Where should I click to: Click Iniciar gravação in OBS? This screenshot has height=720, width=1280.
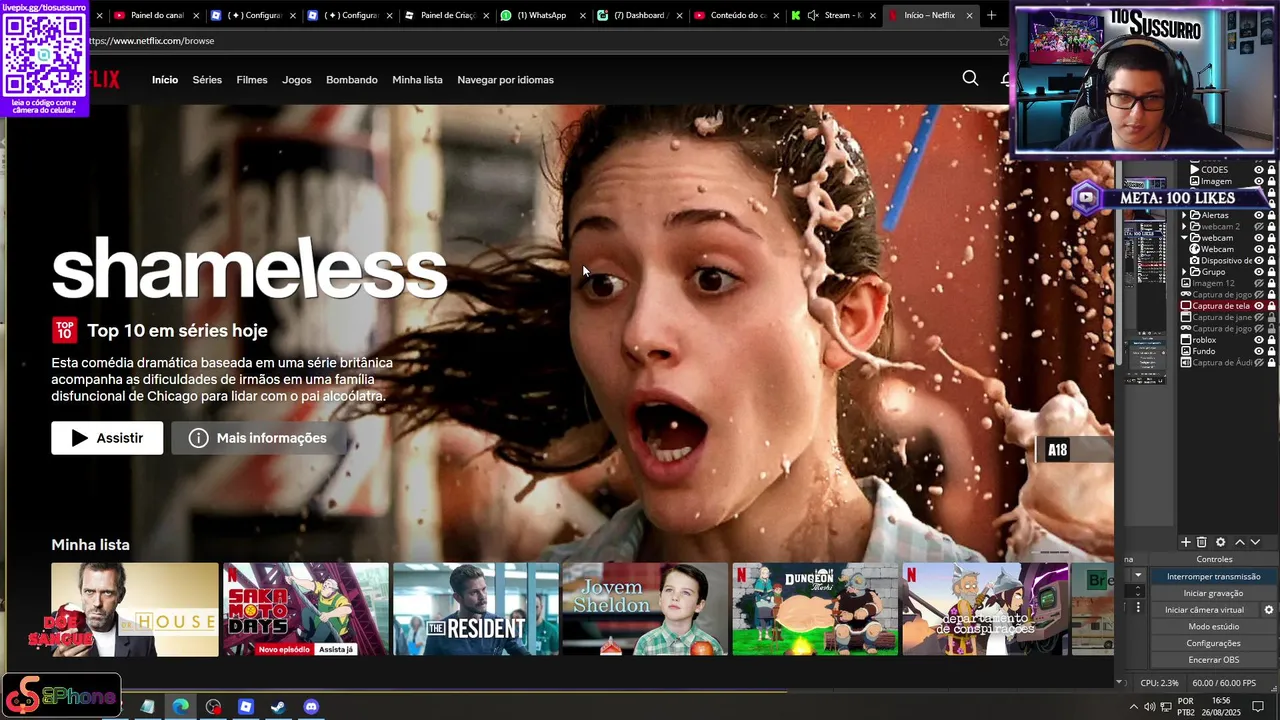point(1214,593)
